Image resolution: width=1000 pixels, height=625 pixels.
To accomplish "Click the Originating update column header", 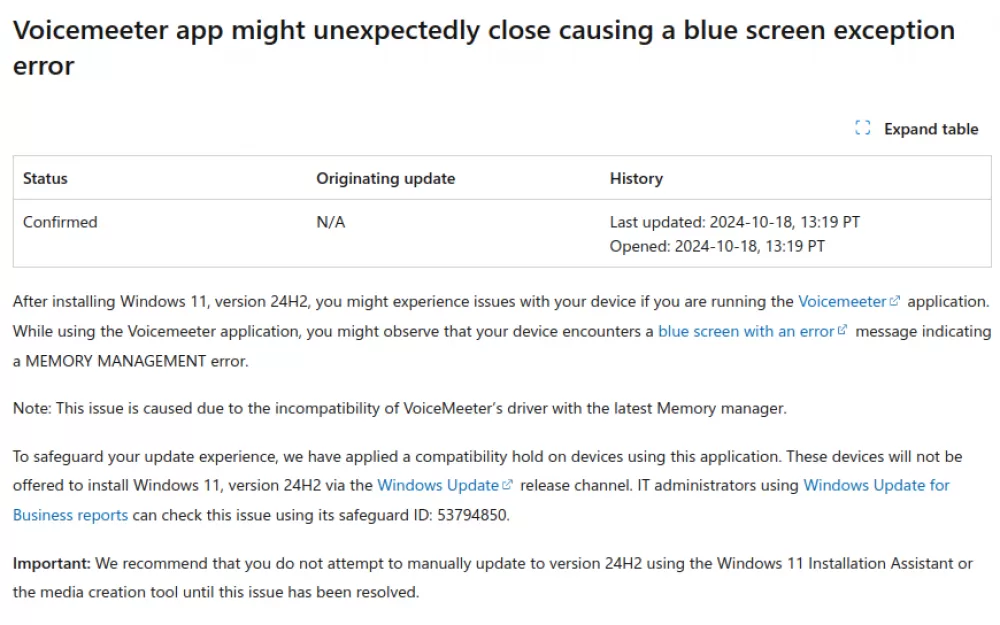I will coord(385,178).
